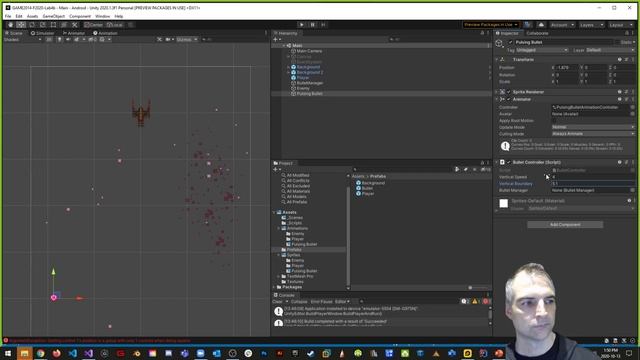Click the Add Component button
Image resolution: width=640 pixels, height=360 pixels.
click(x=565, y=224)
